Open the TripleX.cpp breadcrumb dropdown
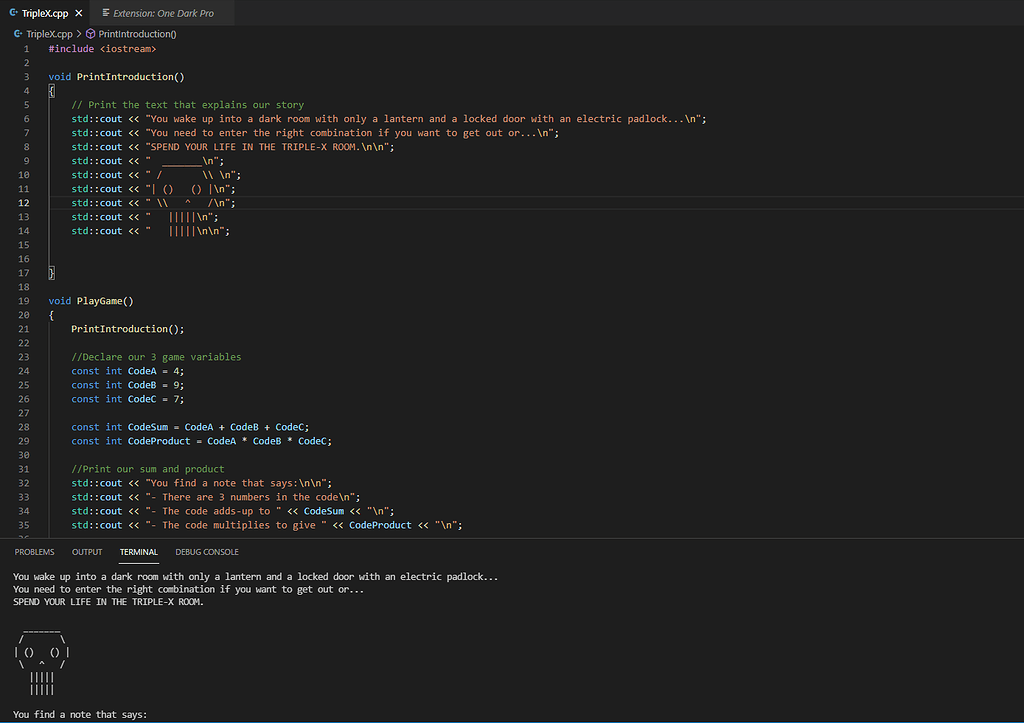The image size is (1024, 723). [52, 33]
